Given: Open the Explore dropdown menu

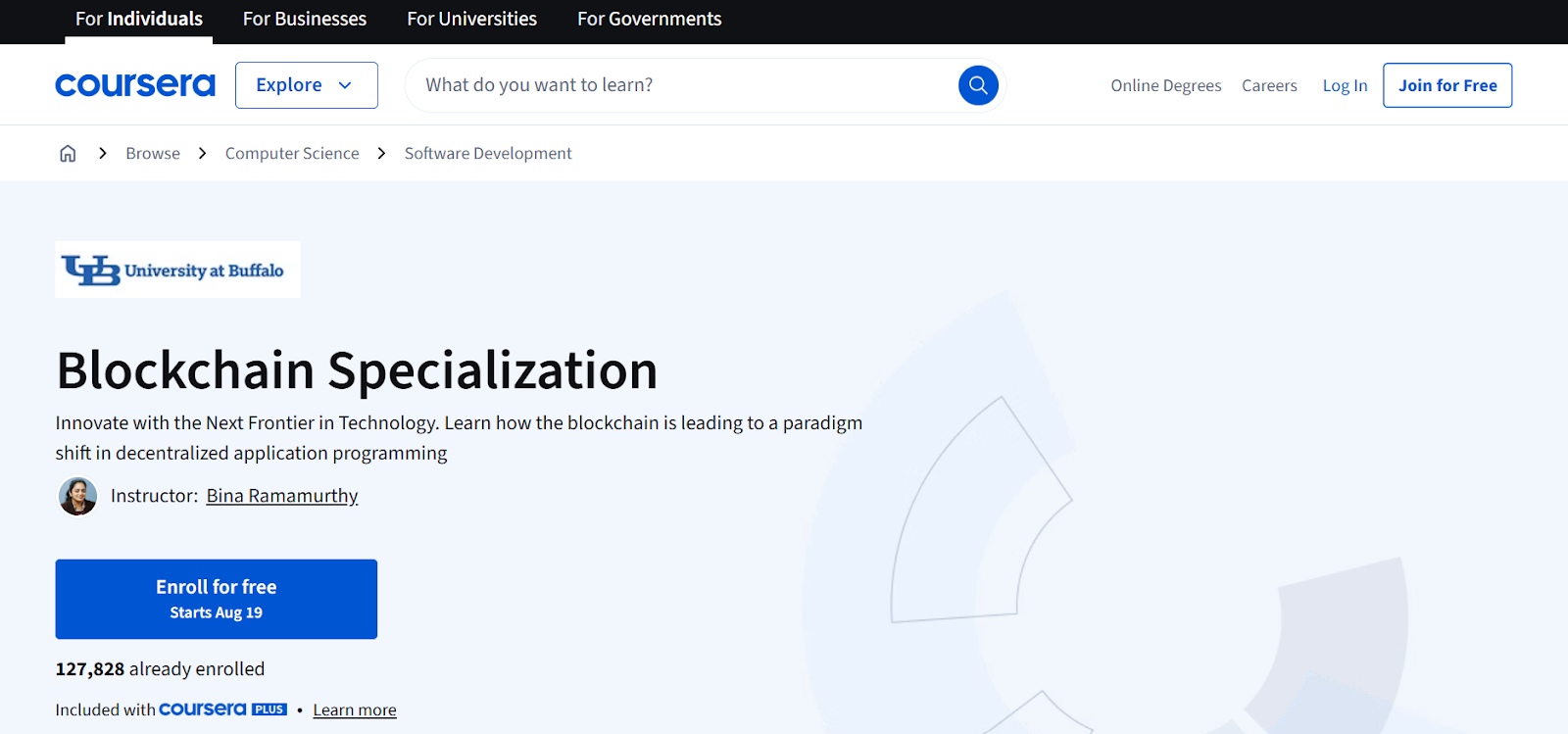Looking at the screenshot, I should pyautogui.click(x=307, y=85).
